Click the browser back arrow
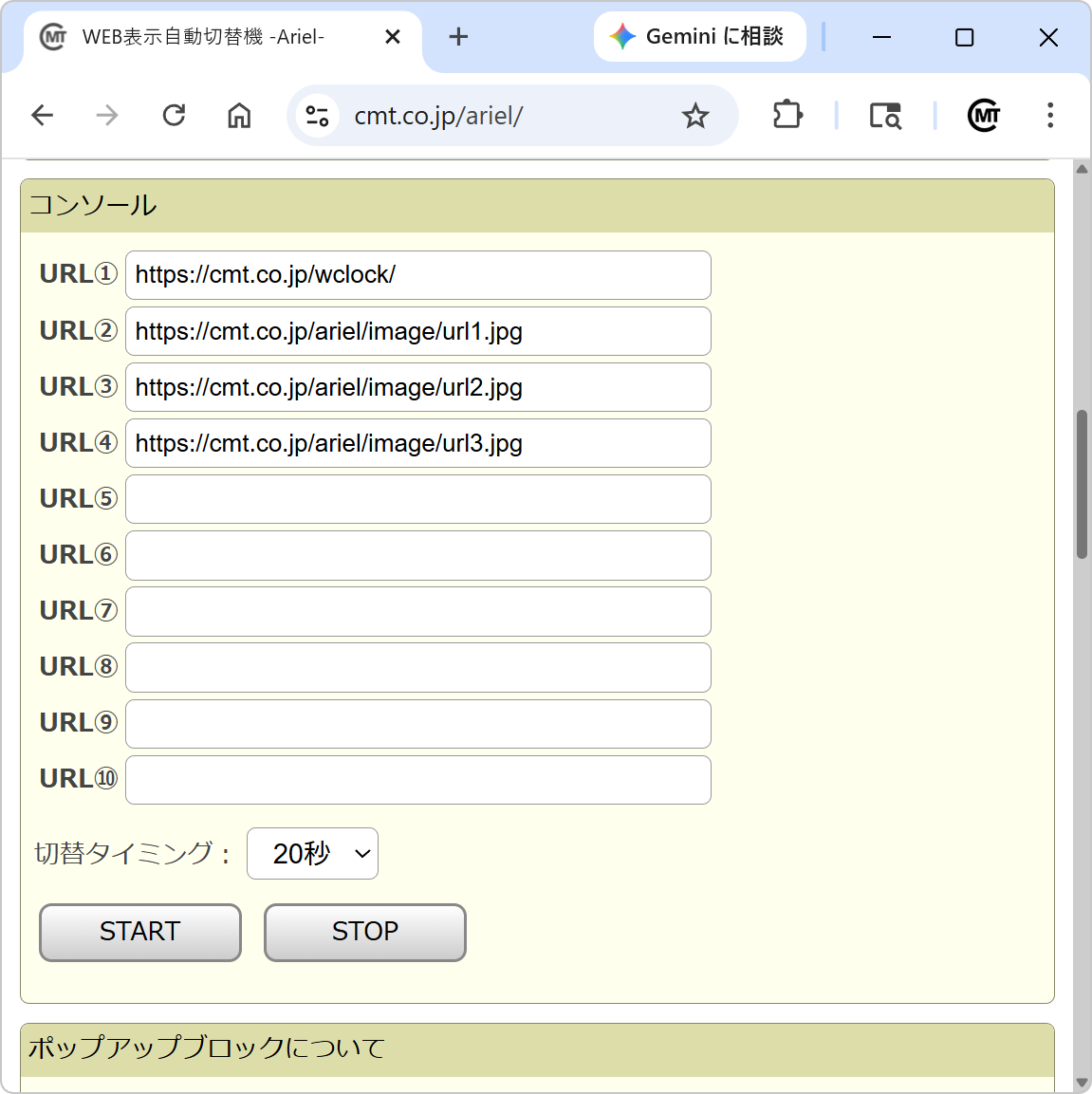 (x=43, y=116)
